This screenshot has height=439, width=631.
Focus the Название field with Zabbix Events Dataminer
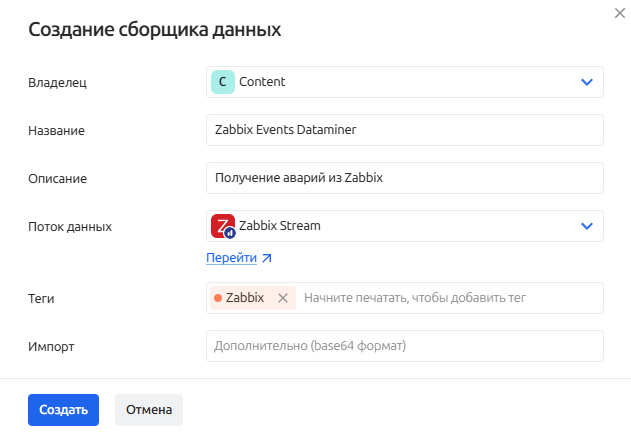point(404,130)
